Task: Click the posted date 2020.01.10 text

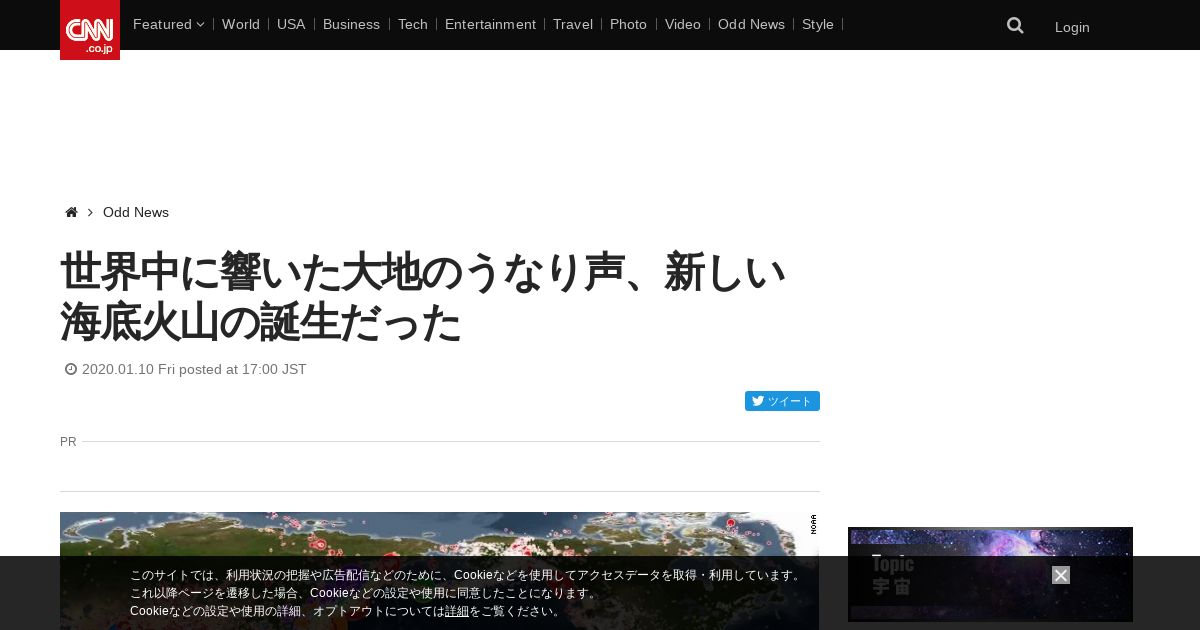Action: click(194, 369)
